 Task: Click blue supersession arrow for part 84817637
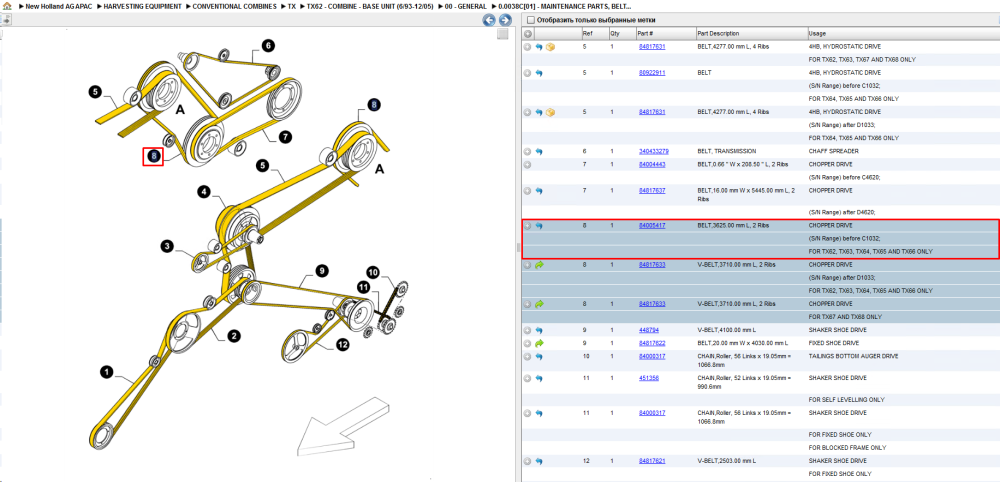tap(539, 191)
